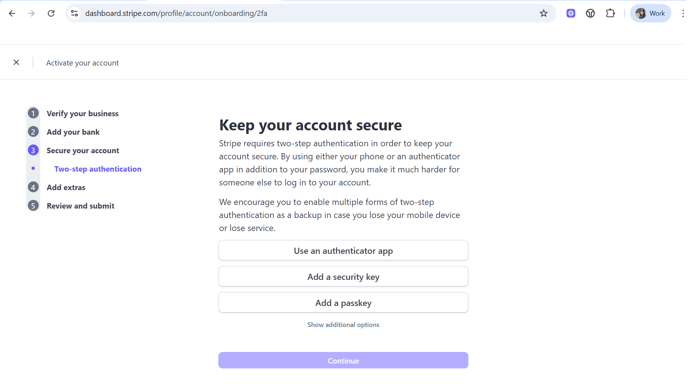This screenshot has height=386, width=688.
Task: Click the circular extension icon beside the puzzle
Action: [591, 13]
